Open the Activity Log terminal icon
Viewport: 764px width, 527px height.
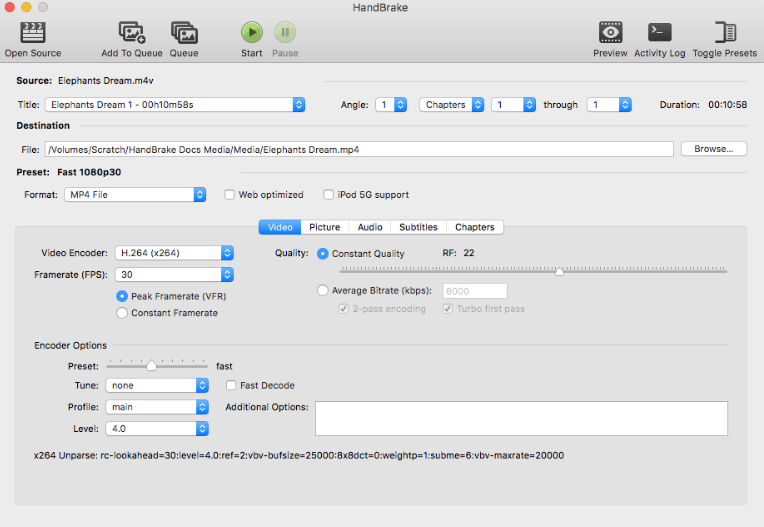[660, 33]
